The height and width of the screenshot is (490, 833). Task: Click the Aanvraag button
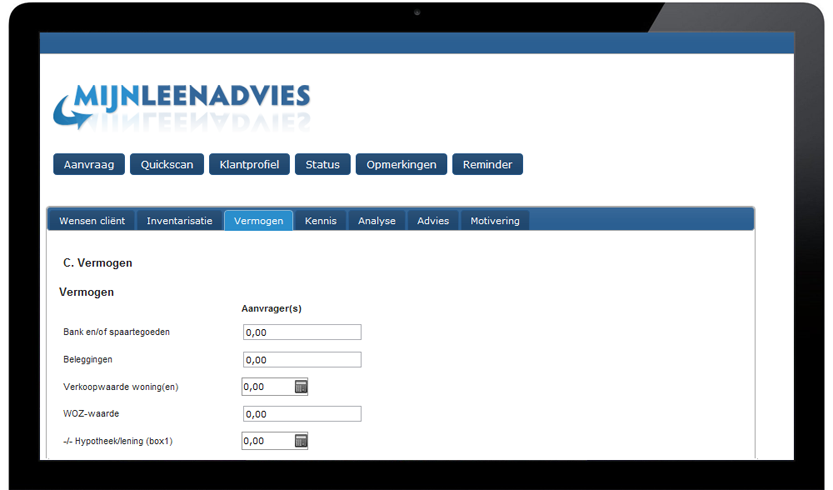point(89,165)
